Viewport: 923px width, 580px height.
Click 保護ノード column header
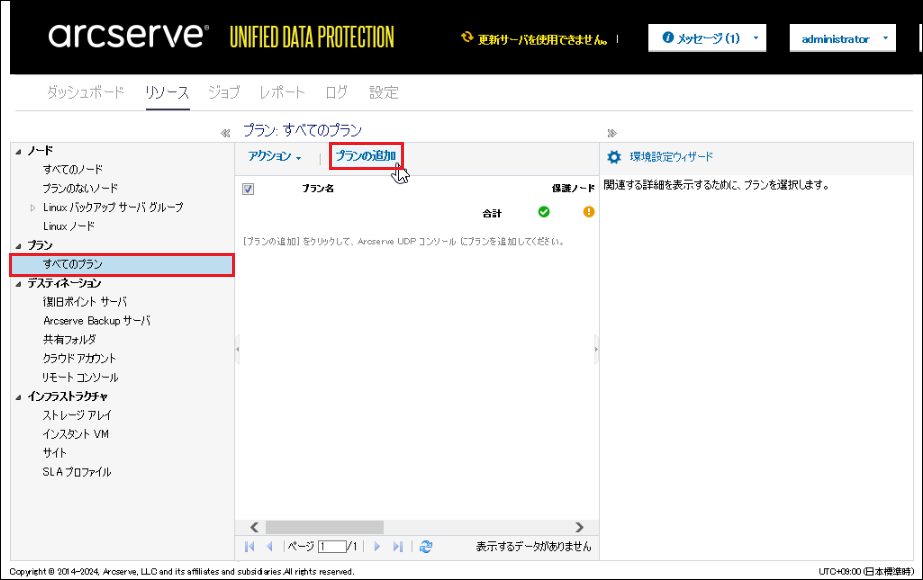573,188
